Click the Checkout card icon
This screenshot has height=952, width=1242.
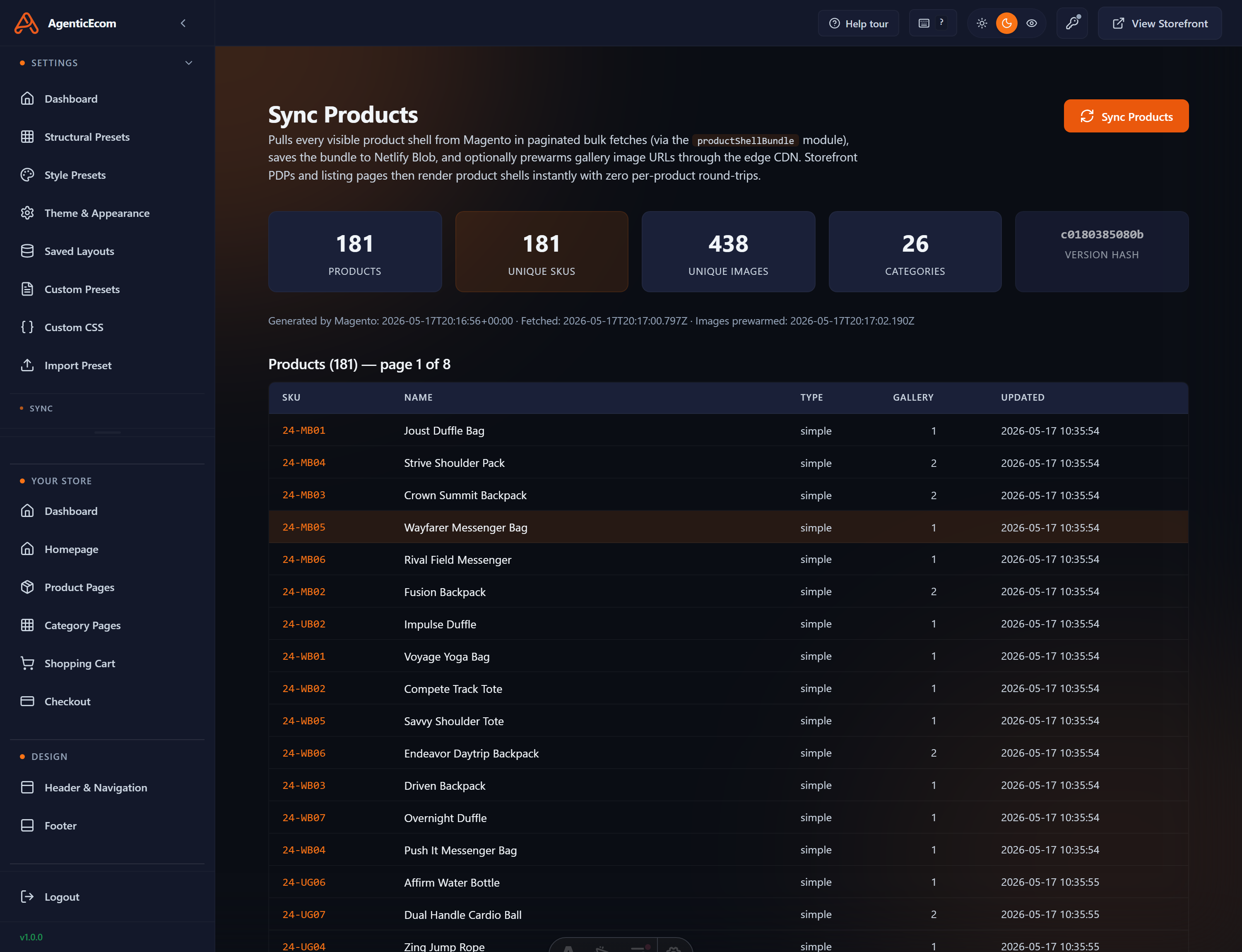pos(27,701)
